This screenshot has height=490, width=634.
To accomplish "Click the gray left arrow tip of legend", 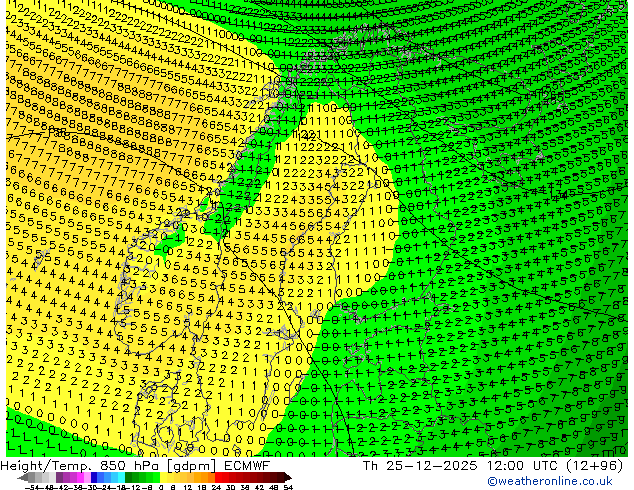I will 23,478.
